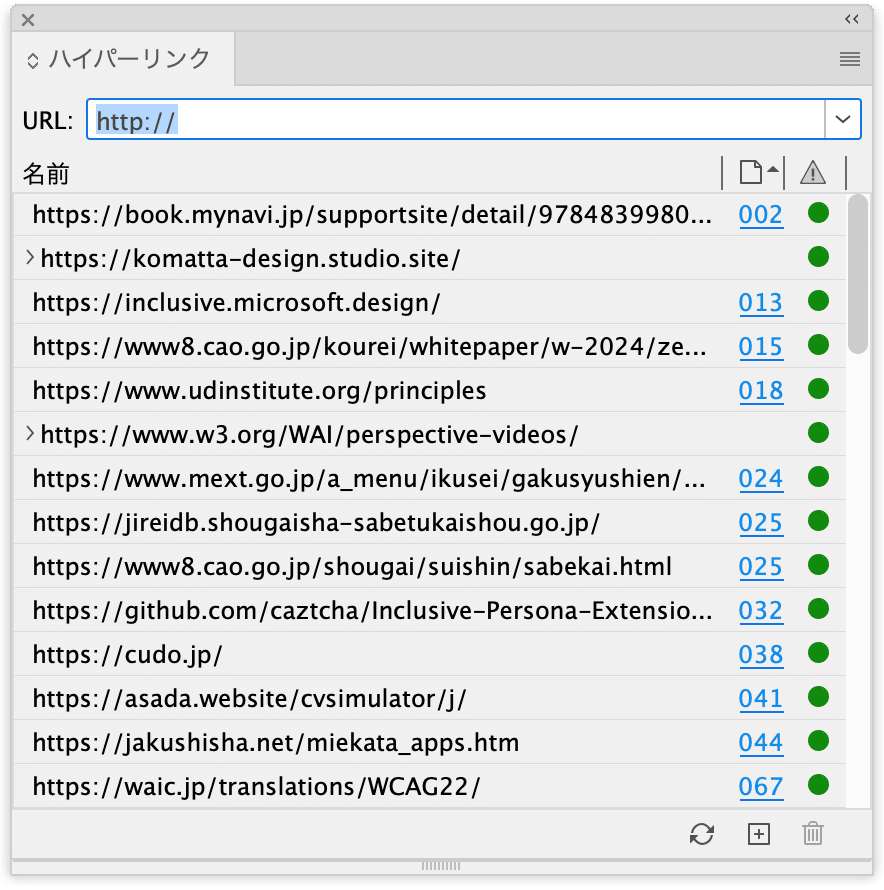Viewport: 884px width, 890px height.
Task: Open page link 067 for the WCAG22 entry
Action: (761, 786)
